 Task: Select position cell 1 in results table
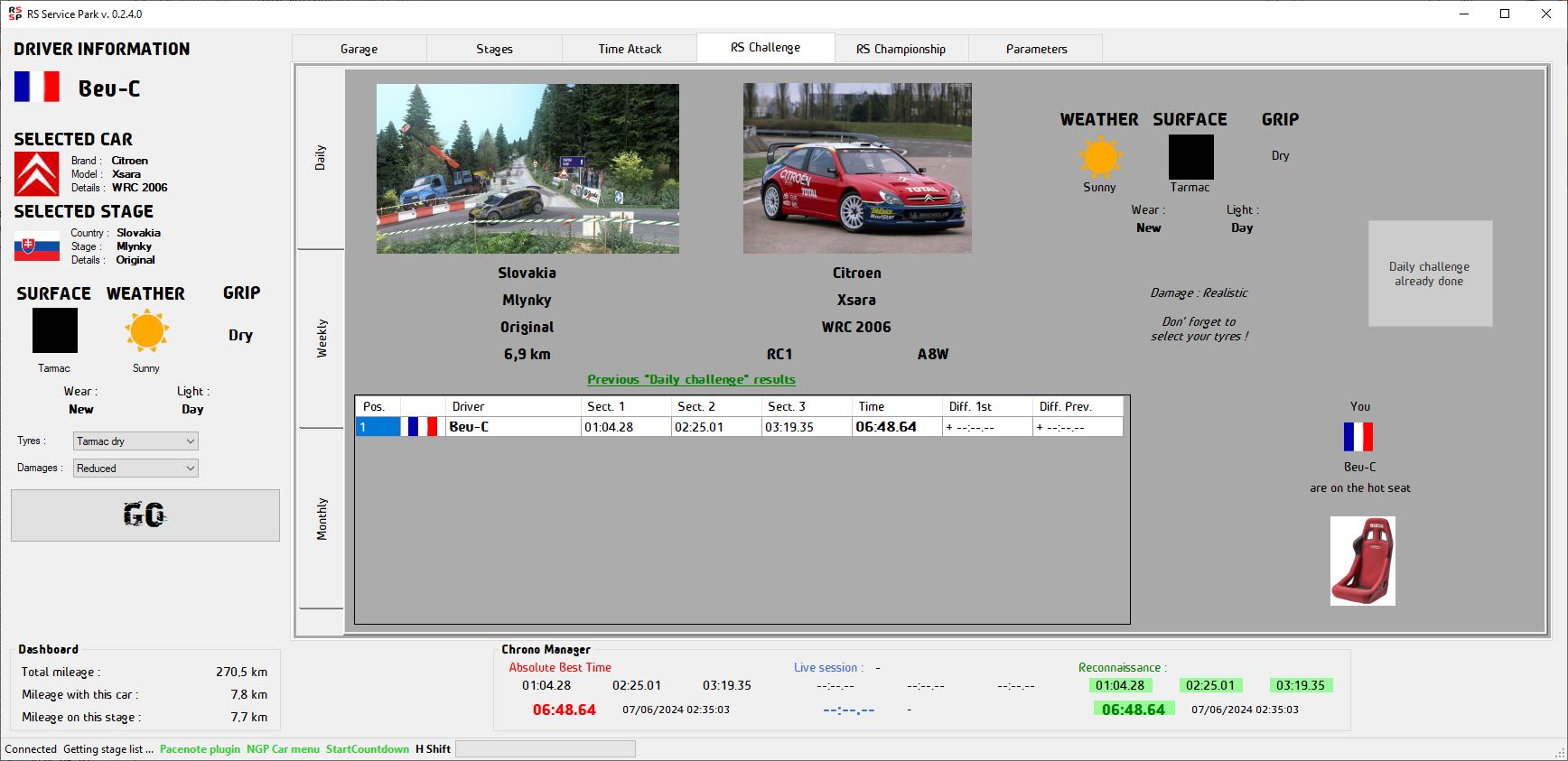click(378, 427)
